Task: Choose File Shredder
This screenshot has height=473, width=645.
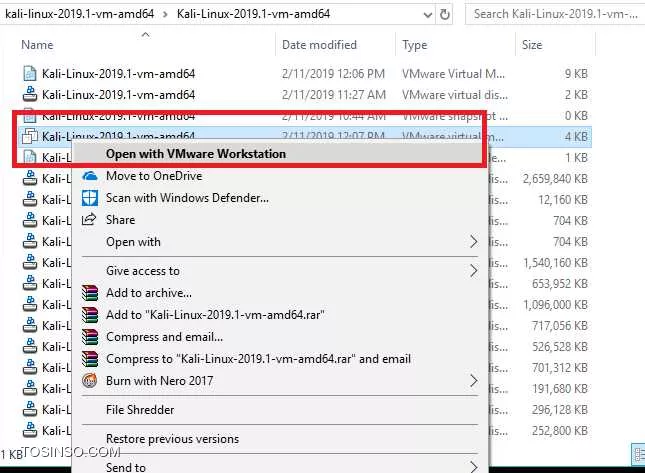Action: pos(280,410)
